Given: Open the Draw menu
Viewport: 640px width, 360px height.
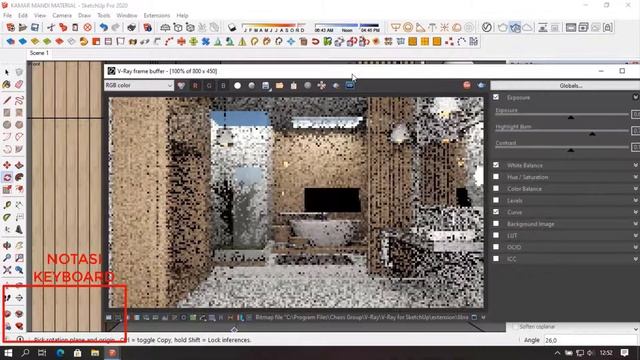Looking at the screenshot, I should pos(84,16).
